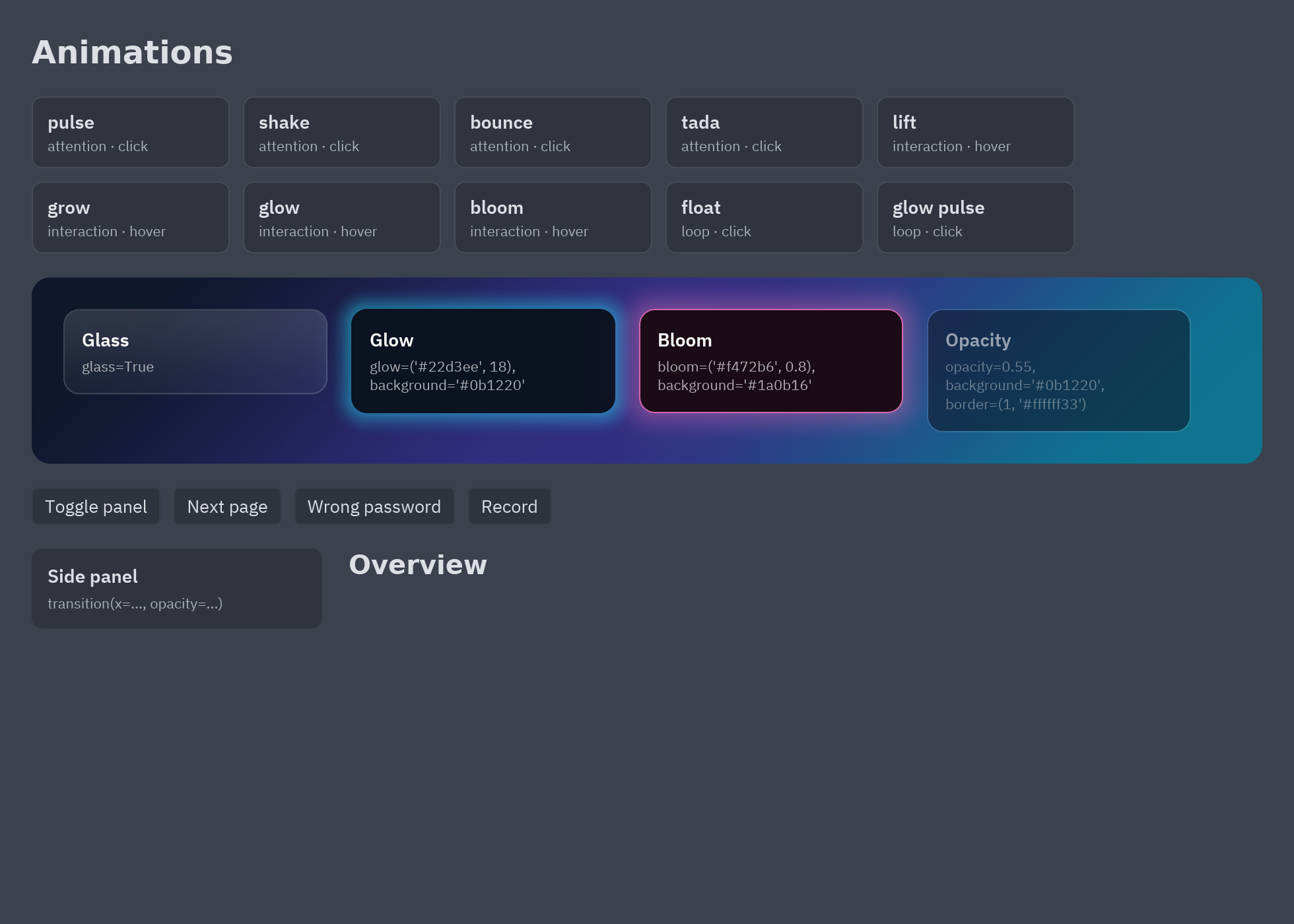Select the lift interaction card

tap(976, 133)
